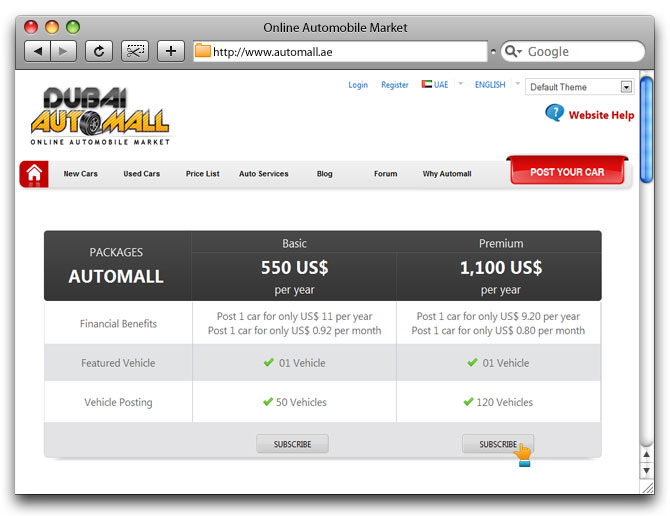670x516 pixels.
Task: Go to the Forum menu item
Action: 385,174
